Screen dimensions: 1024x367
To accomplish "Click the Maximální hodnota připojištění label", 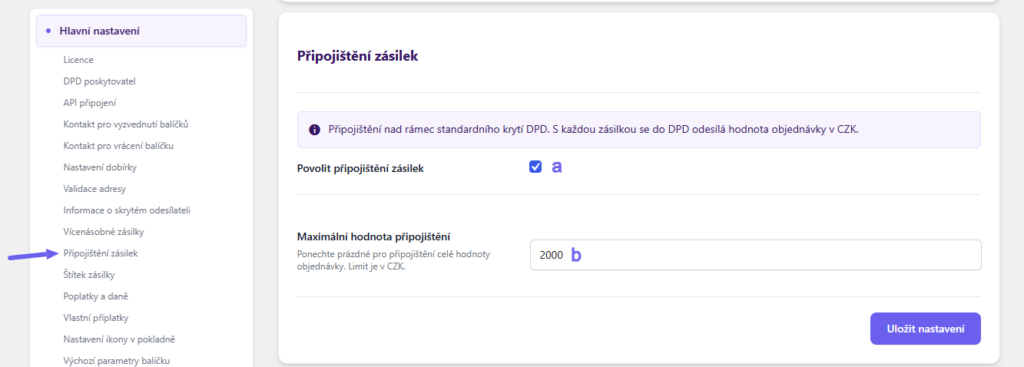I will tap(374, 236).
